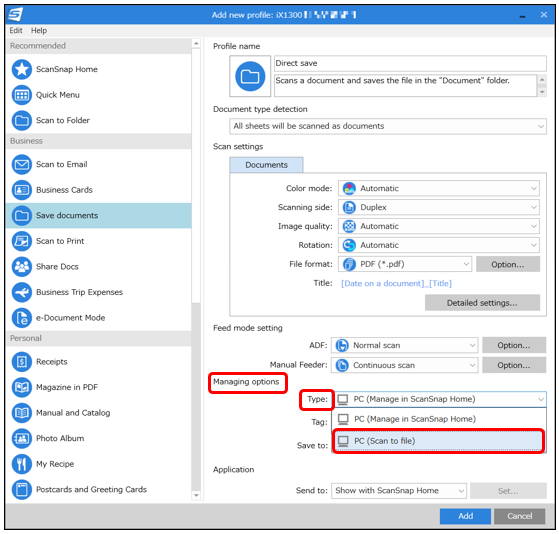The height and width of the screenshot is (534, 559).
Task: Select the Quick Menu profile entry
Action: point(98,95)
